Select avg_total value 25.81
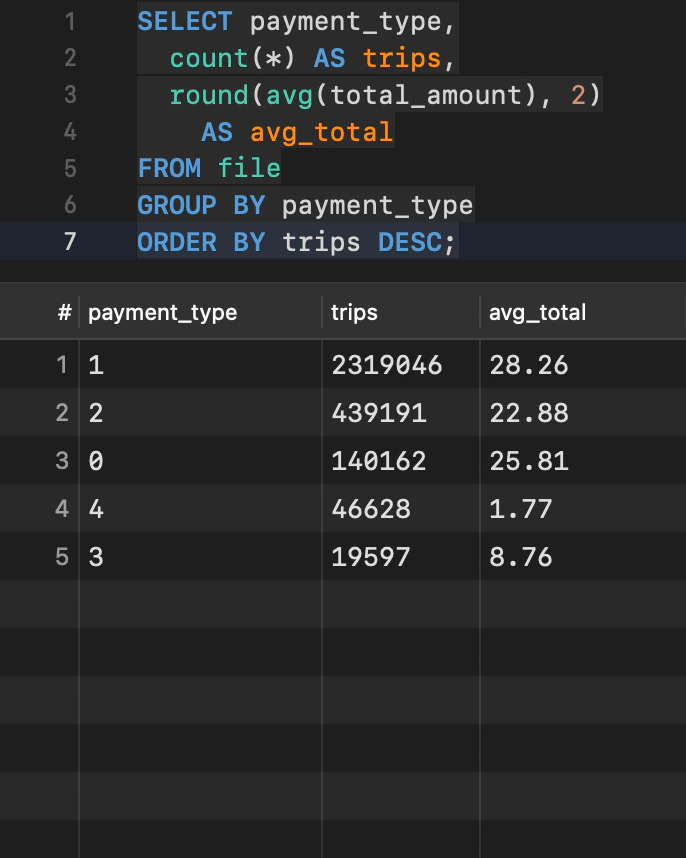686x858 pixels. pos(529,461)
